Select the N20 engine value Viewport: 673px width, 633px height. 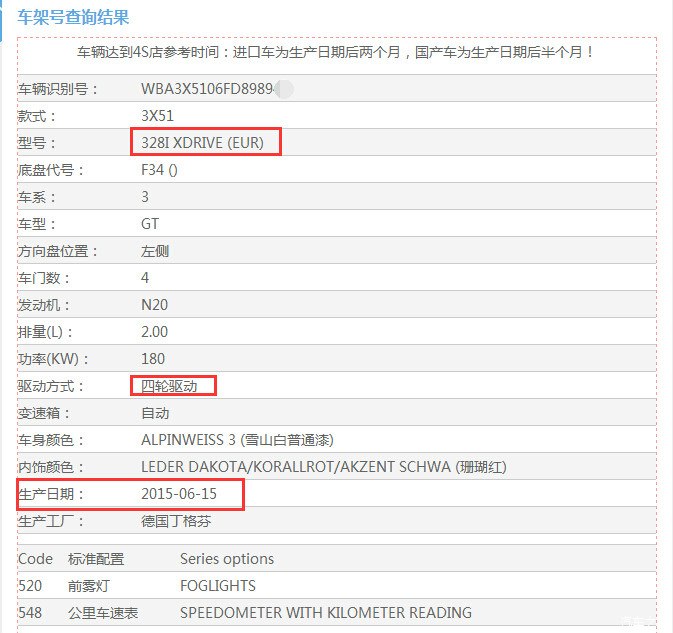(154, 305)
